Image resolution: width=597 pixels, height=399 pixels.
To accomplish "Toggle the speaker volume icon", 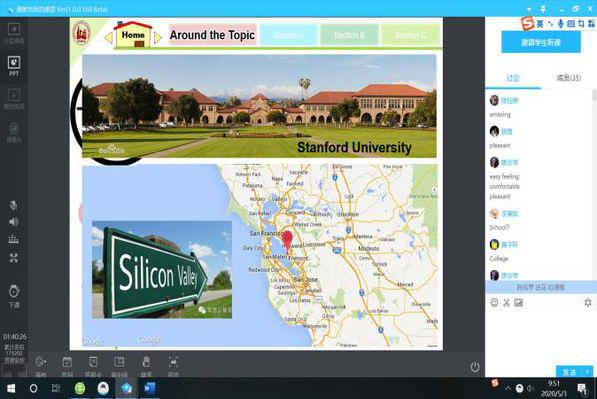I will click(x=14, y=222).
